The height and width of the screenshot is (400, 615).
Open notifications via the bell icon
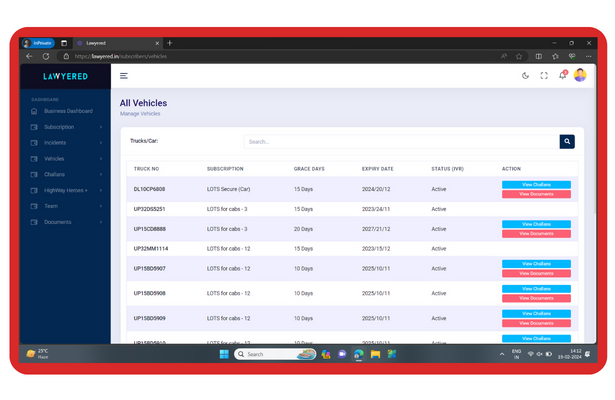pos(562,76)
